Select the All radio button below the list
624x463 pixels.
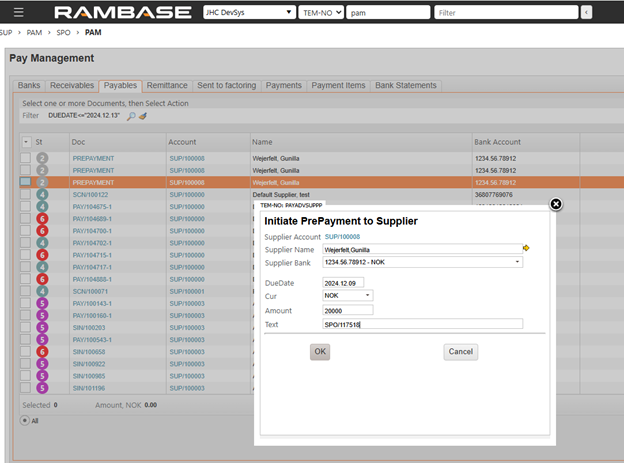click(x=24, y=420)
